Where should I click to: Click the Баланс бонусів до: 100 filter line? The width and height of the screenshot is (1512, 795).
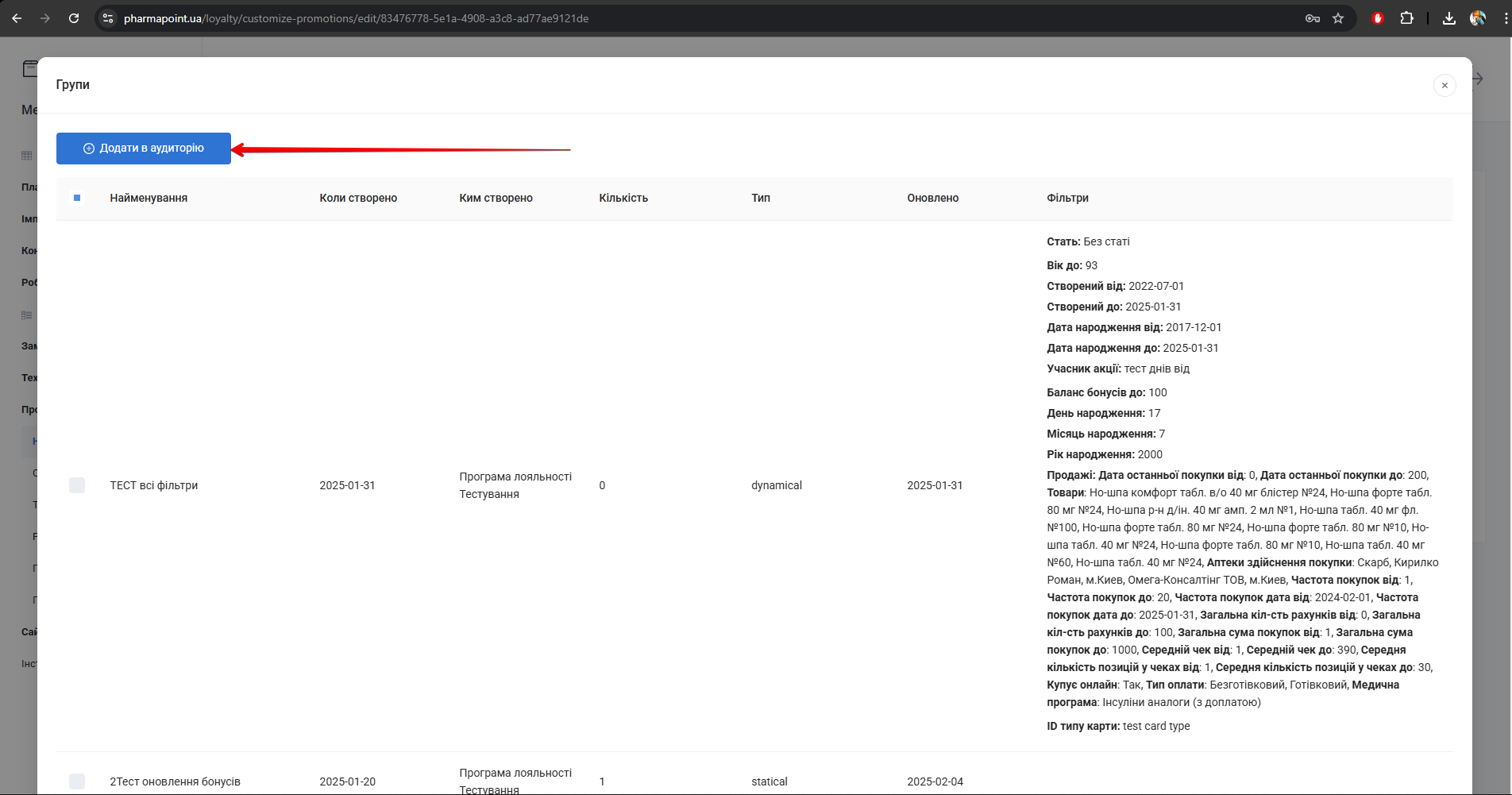1106,392
